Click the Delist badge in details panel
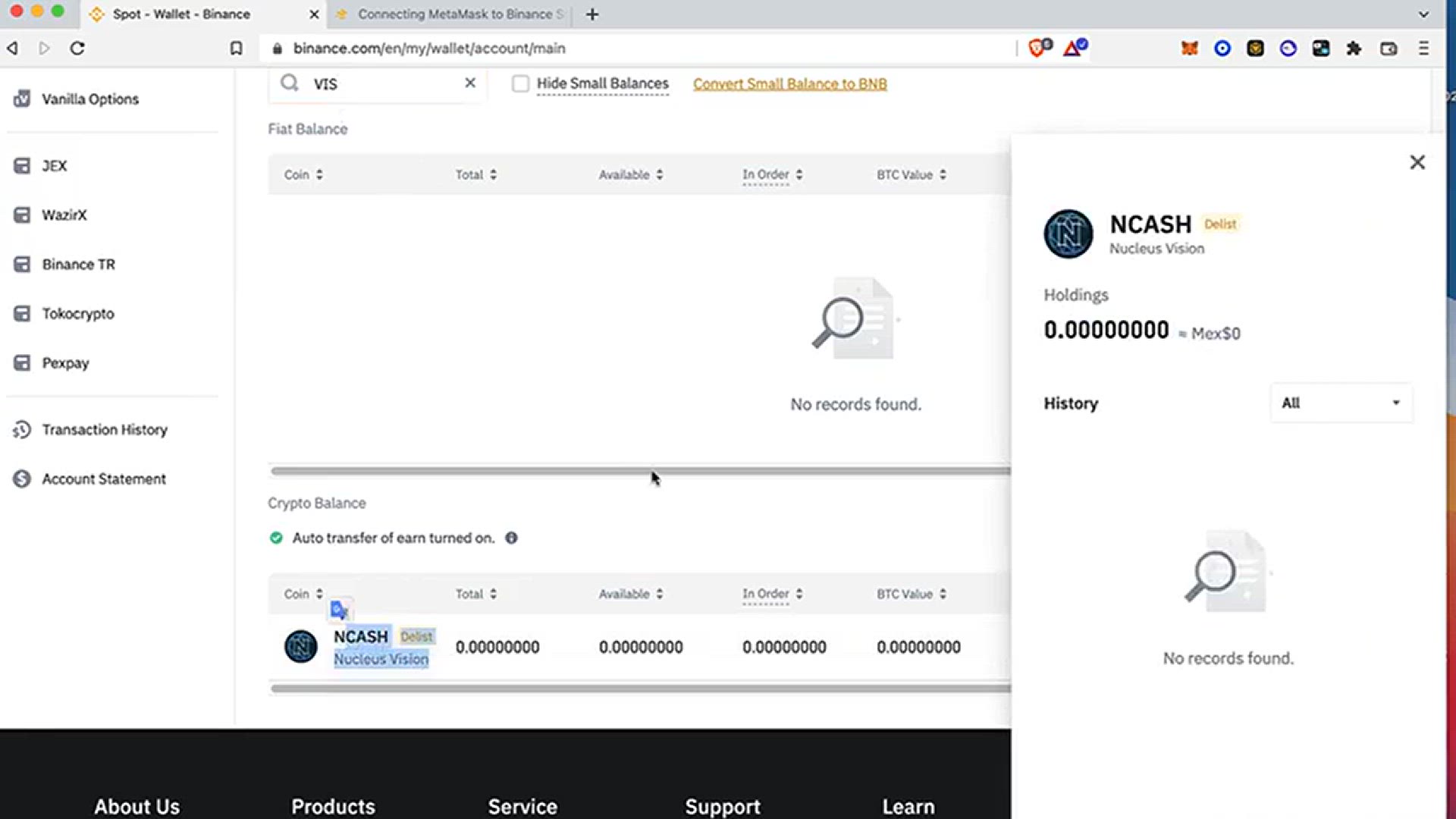Image resolution: width=1456 pixels, height=819 pixels. pyautogui.click(x=1220, y=224)
